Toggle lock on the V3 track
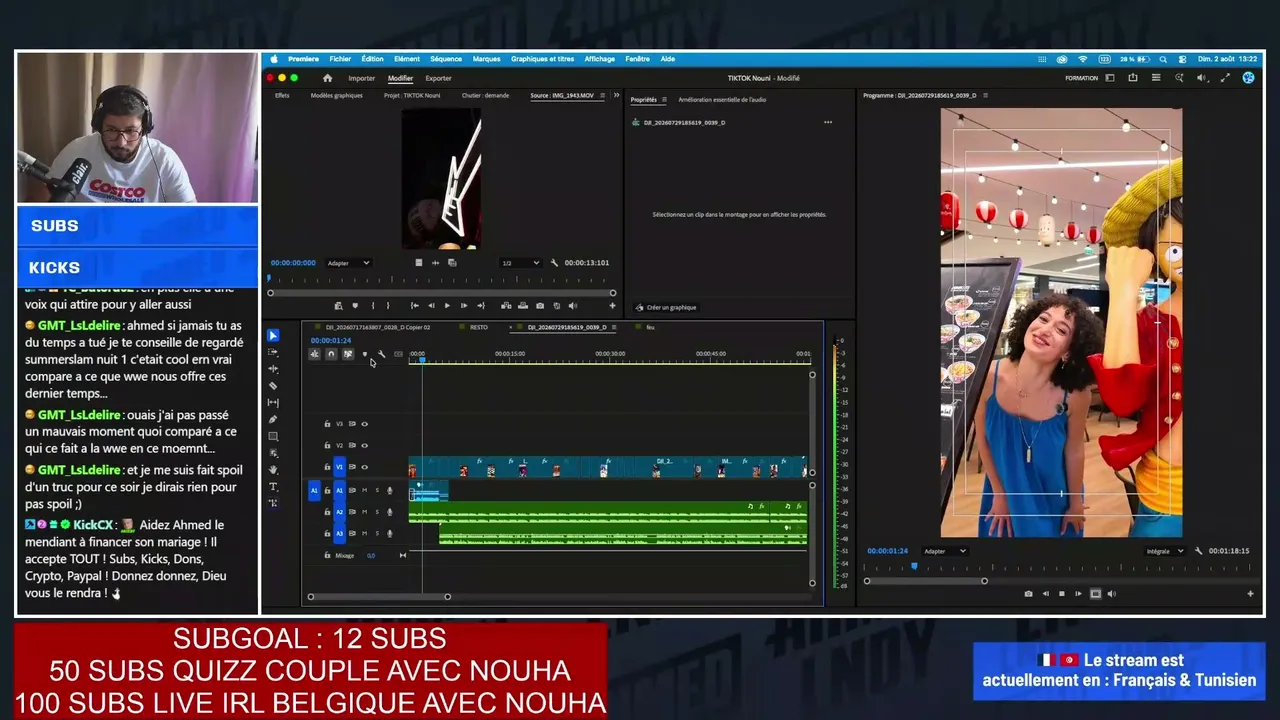The height and width of the screenshot is (720, 1280). coord(327,424)
